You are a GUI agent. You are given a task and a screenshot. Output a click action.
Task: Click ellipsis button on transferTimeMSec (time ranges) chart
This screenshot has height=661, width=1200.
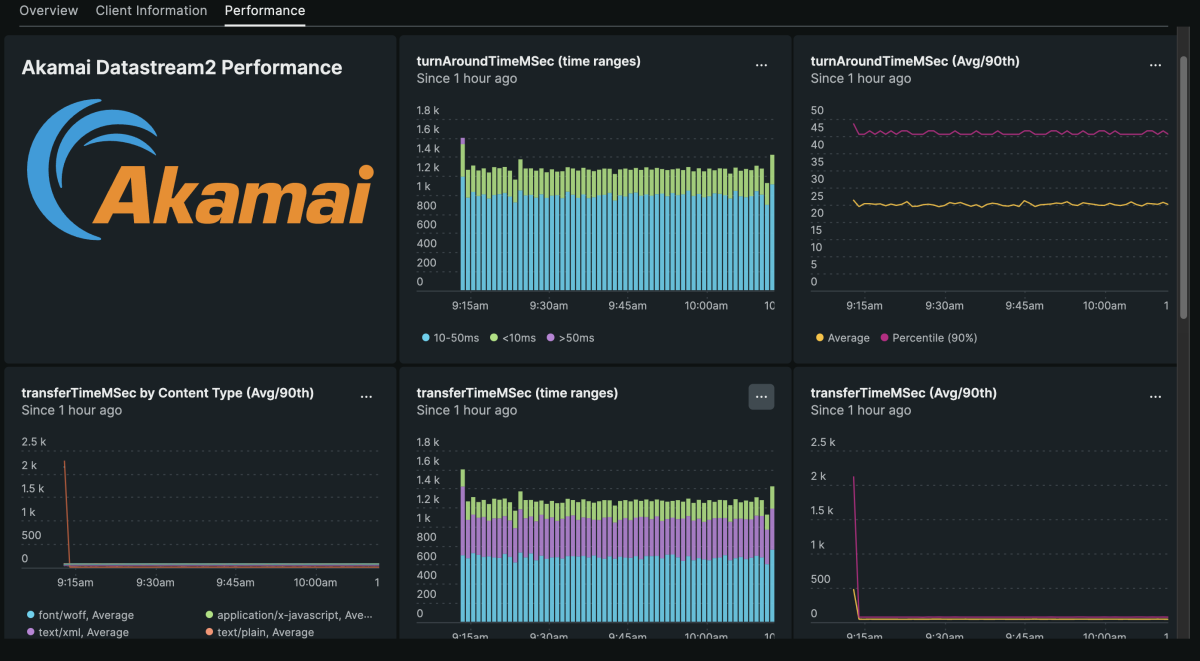coord(761,397)
